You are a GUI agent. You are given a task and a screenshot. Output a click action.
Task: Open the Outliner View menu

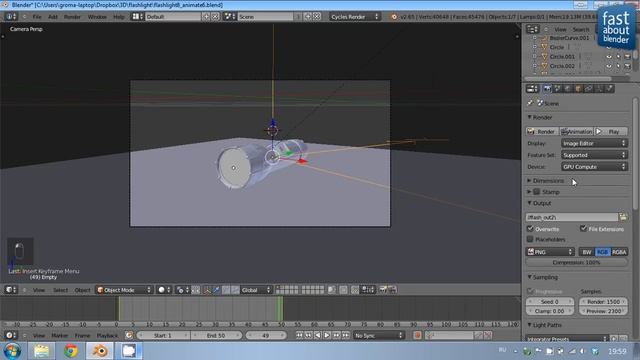coord(560,29)
